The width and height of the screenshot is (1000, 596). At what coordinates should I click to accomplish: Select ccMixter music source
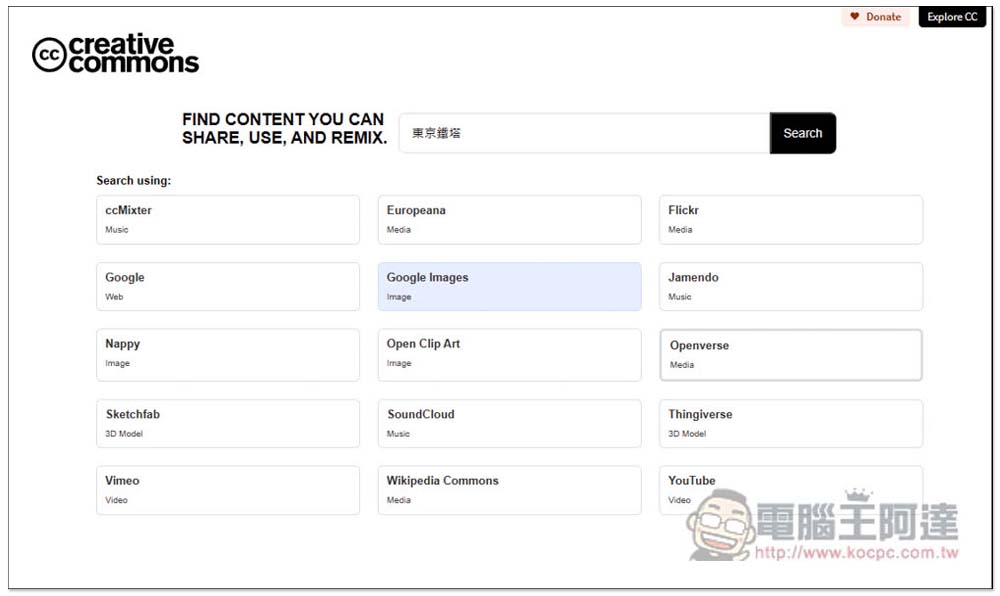pos(228,220)
